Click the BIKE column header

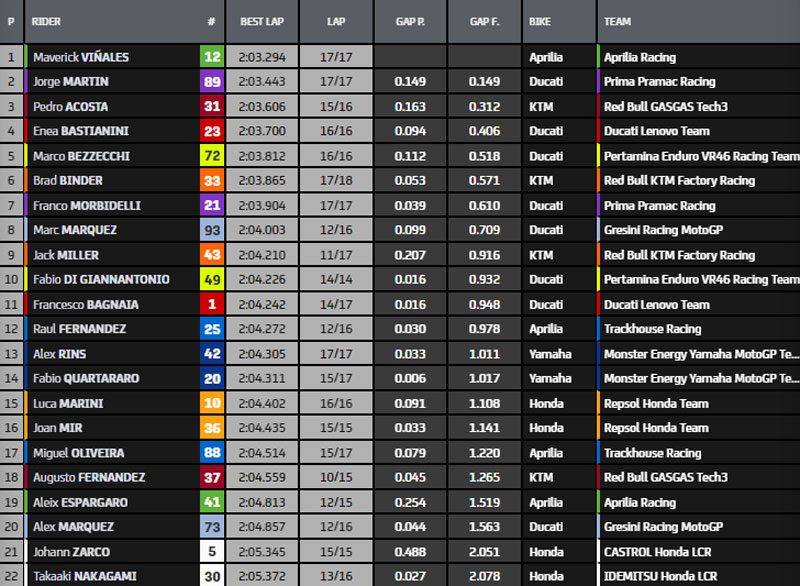[543, 21]
